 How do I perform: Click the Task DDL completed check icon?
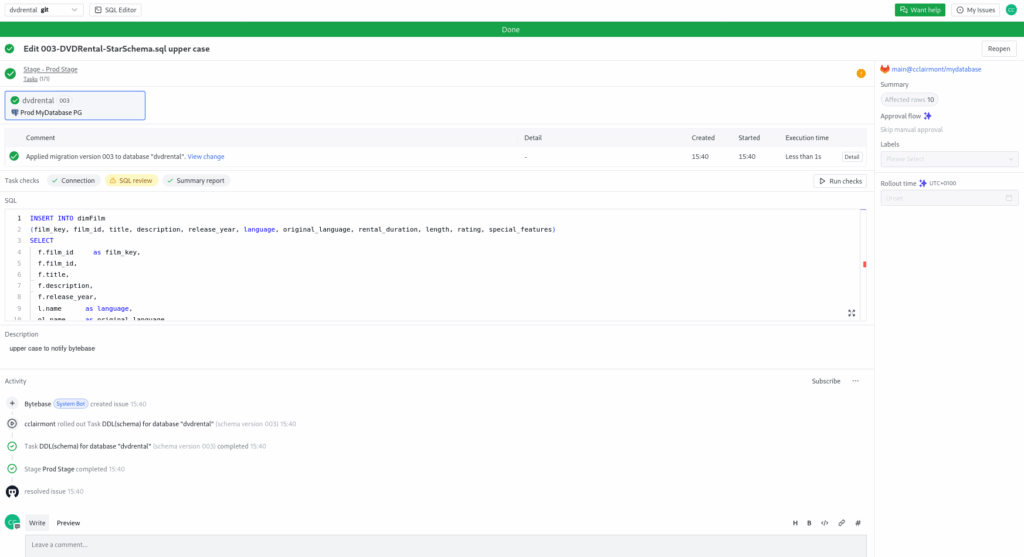(12, 447)
